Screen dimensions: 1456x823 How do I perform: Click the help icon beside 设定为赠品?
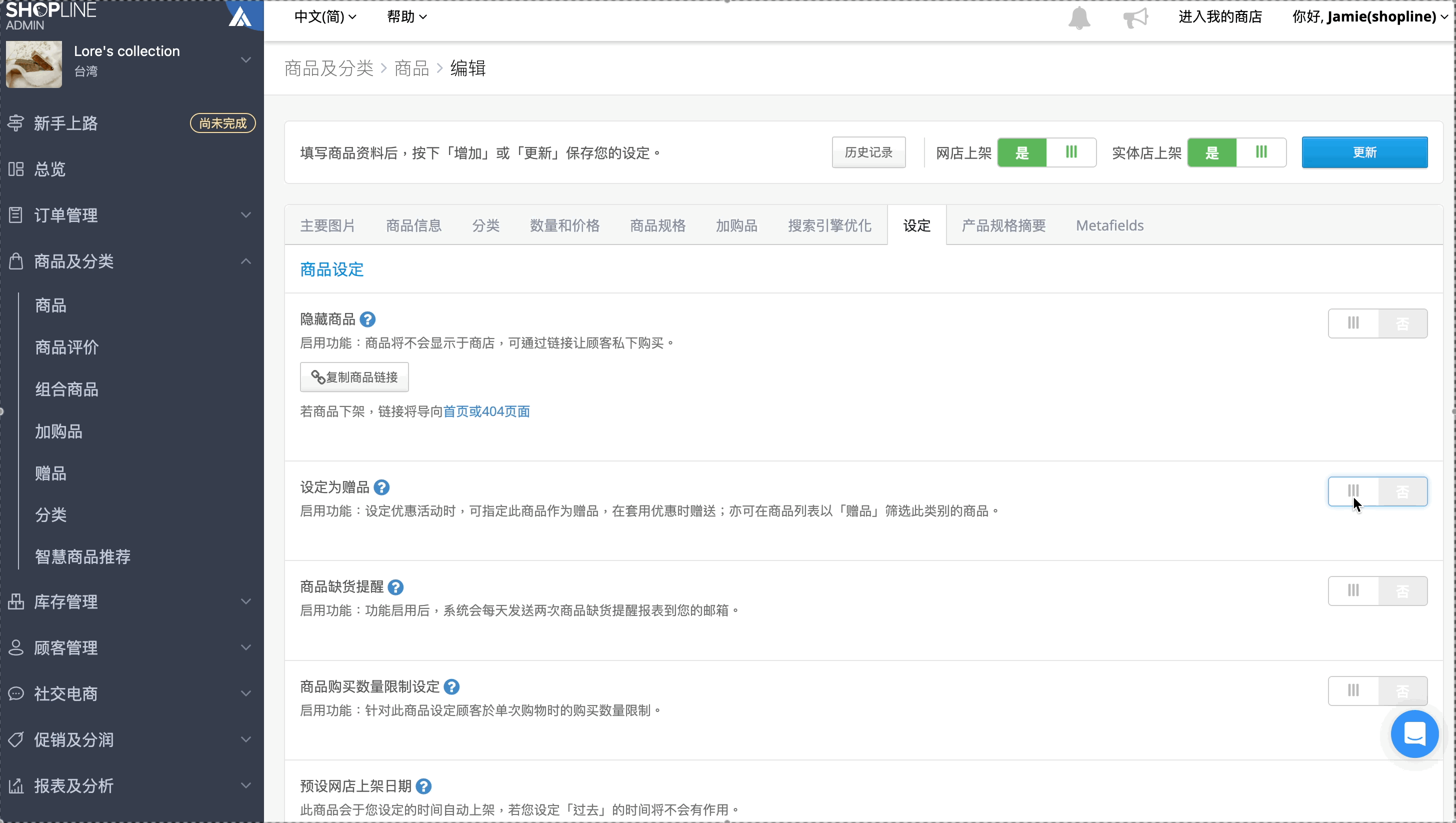coord(381,487)
